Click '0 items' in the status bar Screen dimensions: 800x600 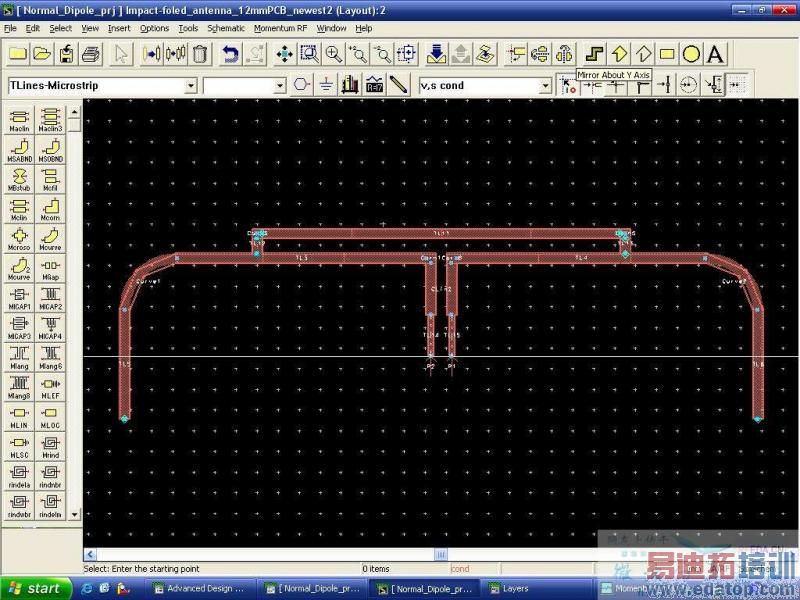(x=376, y=568)
